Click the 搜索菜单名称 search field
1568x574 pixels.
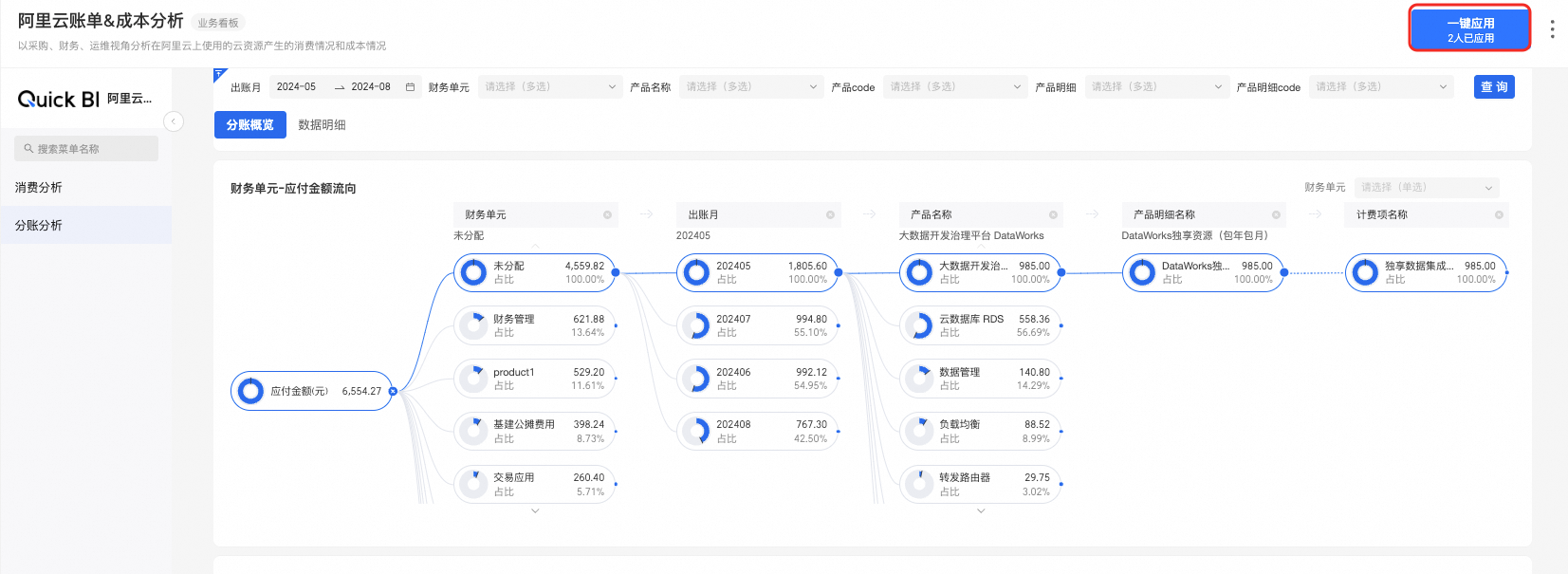point(86,148)
